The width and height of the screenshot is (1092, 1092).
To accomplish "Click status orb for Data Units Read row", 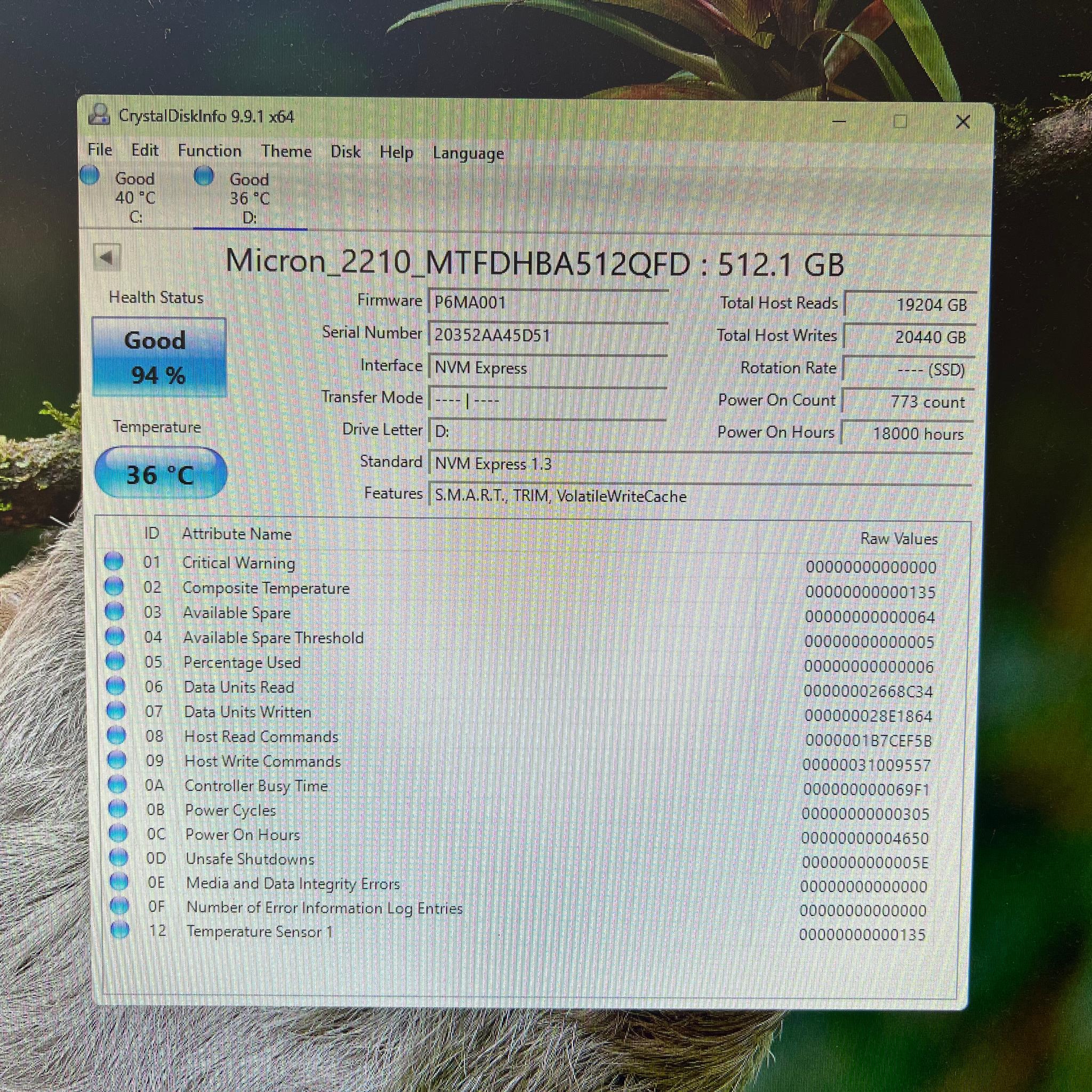I will point(115,686).
